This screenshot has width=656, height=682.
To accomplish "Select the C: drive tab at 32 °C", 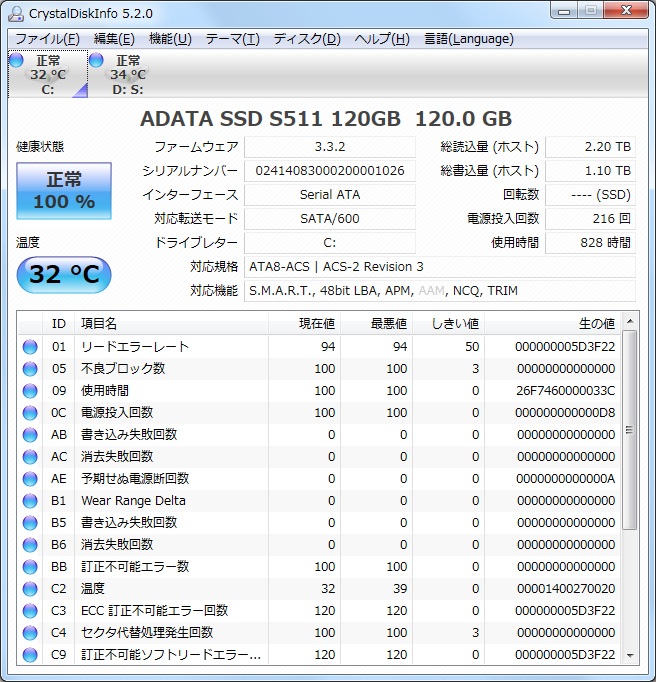I will (48, 74).
